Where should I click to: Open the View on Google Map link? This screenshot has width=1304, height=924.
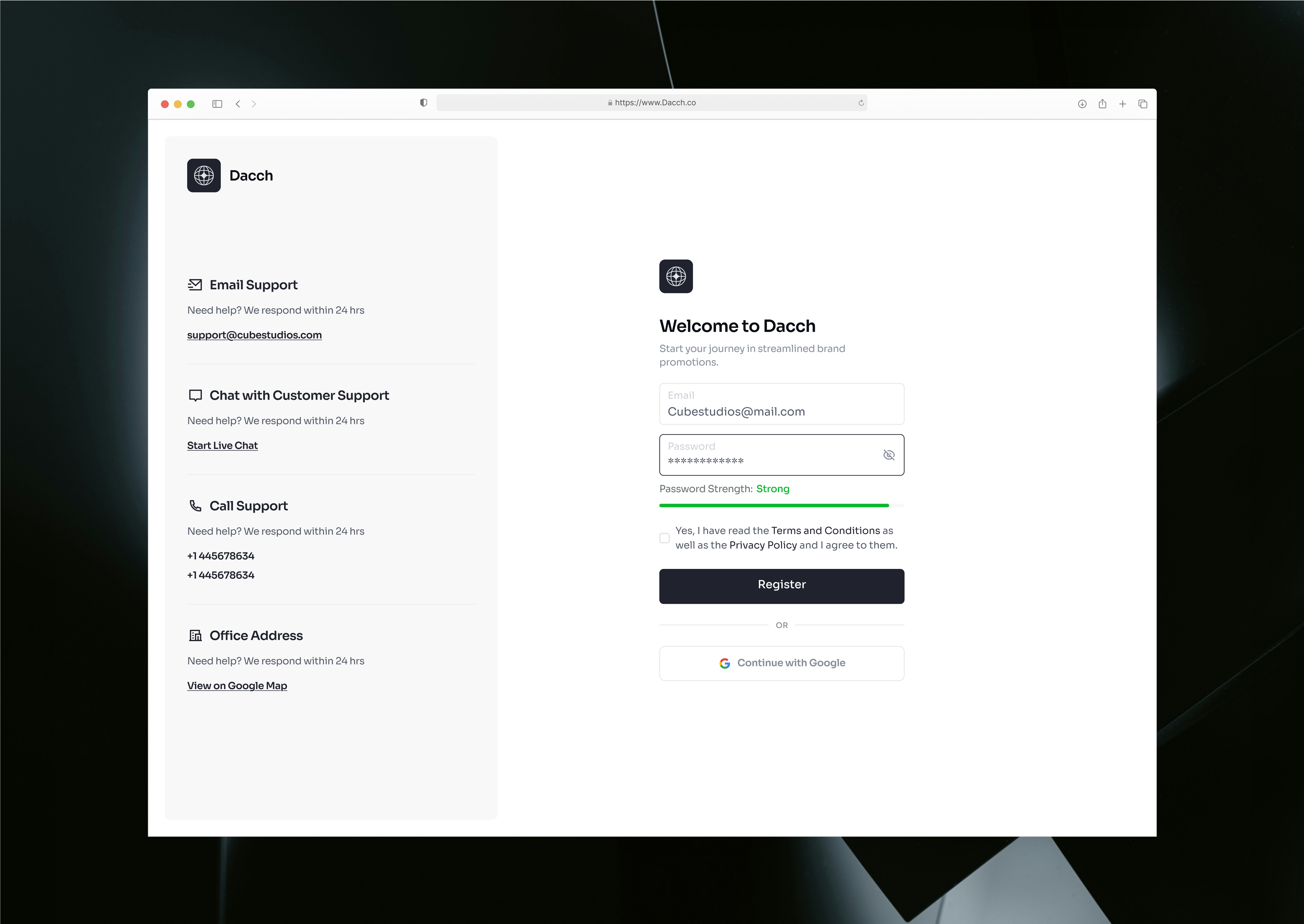[237, 686]
